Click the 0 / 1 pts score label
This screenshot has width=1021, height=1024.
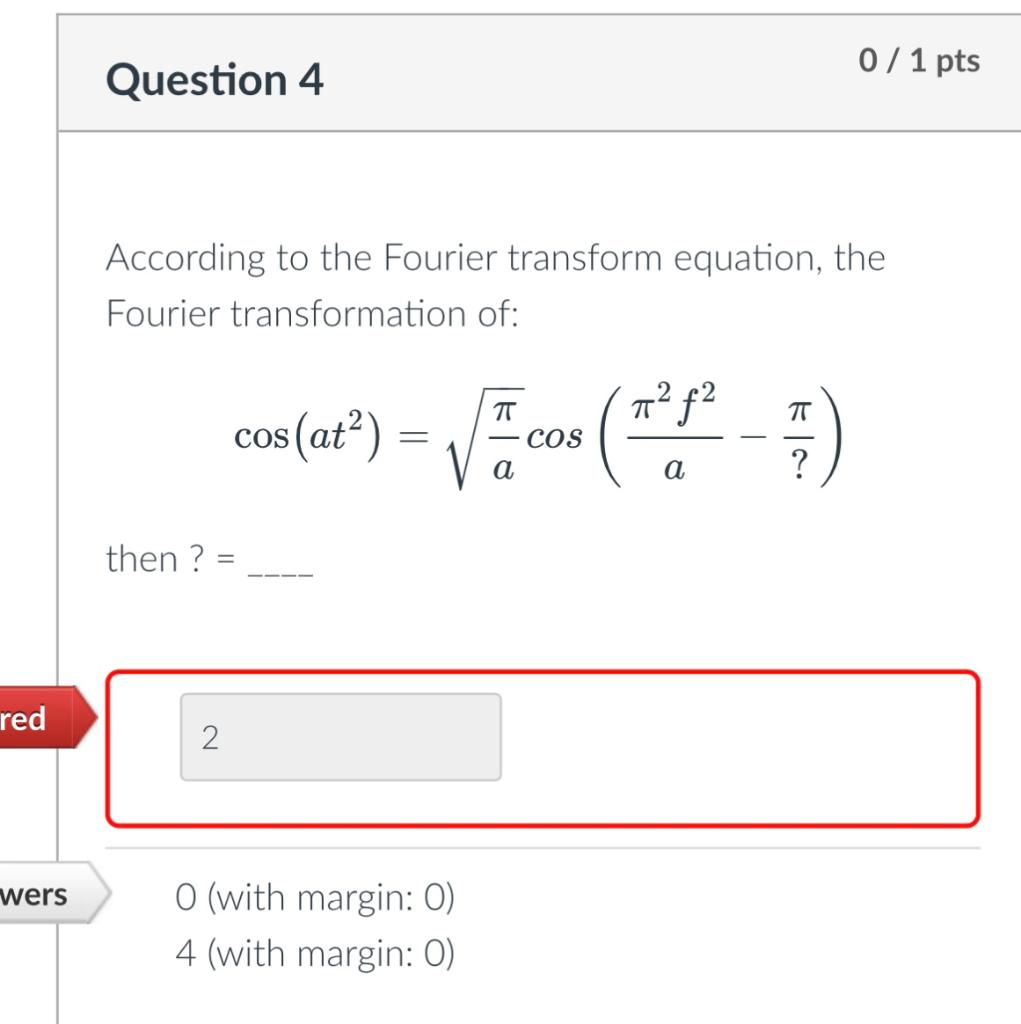918,61
